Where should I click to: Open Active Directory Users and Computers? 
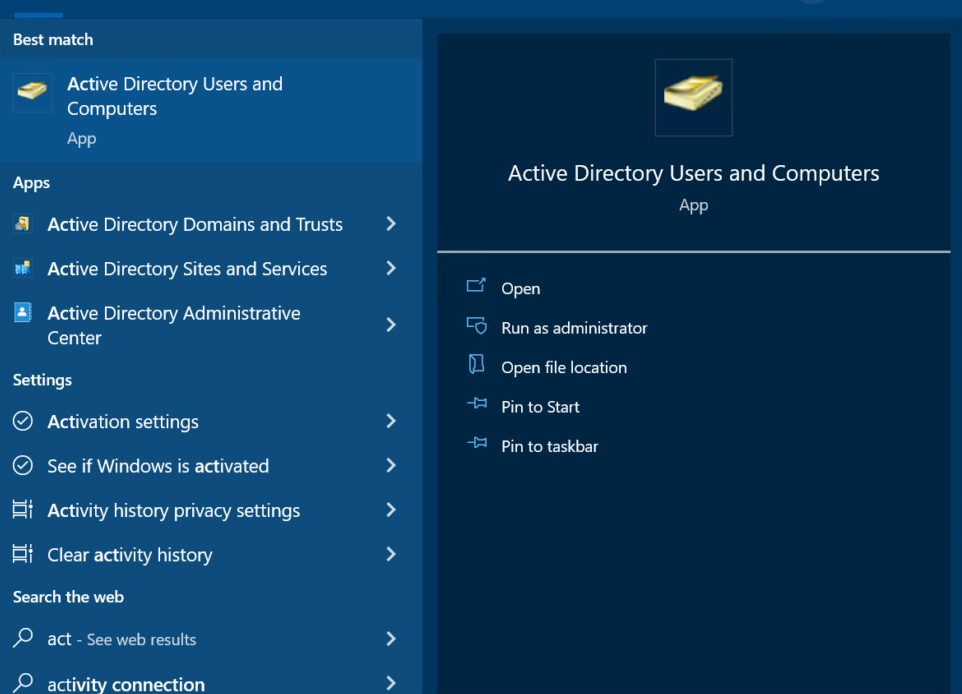tap(520, 289)
